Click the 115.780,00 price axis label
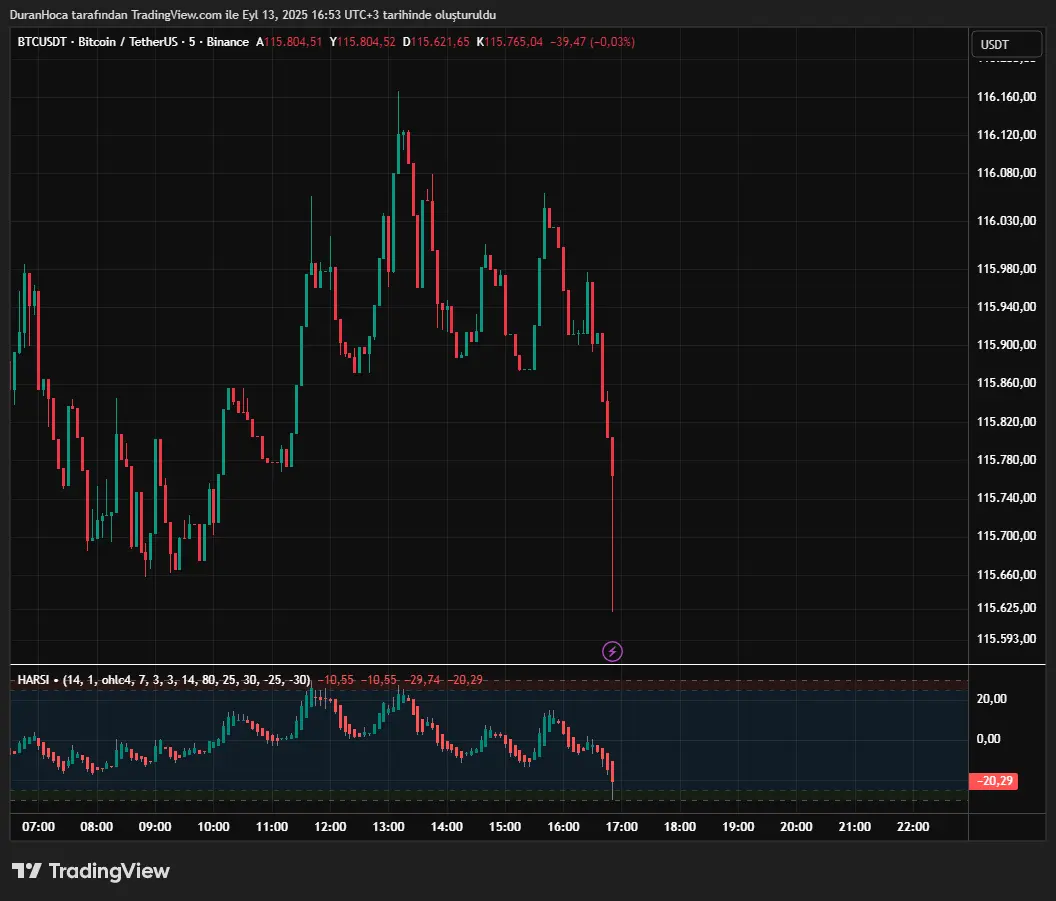The width and height of the screenshot is (1056, 901). point(1006,460)
